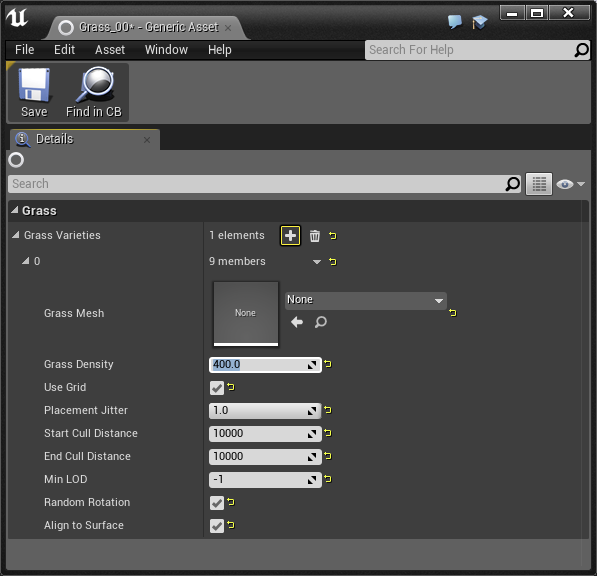Viewport: 597px width, 576px height.
Task: Open the tutorials graduation cap icon
Action: coord(479,22)
